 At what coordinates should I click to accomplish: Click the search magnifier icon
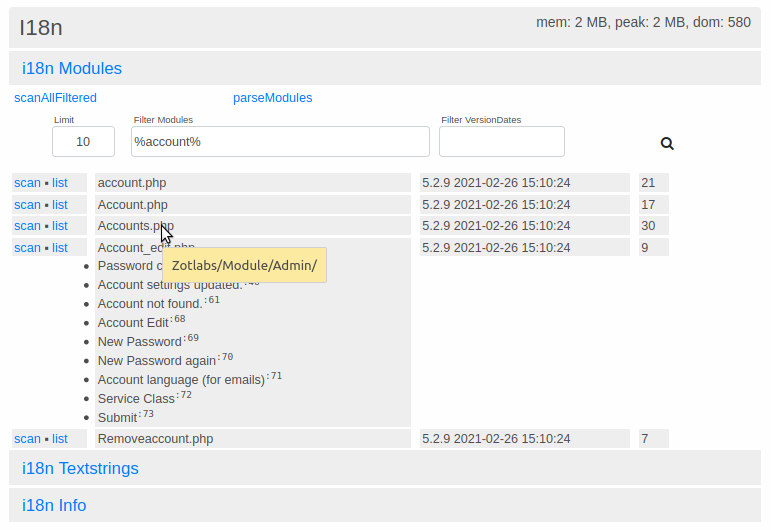coord(667,143)
